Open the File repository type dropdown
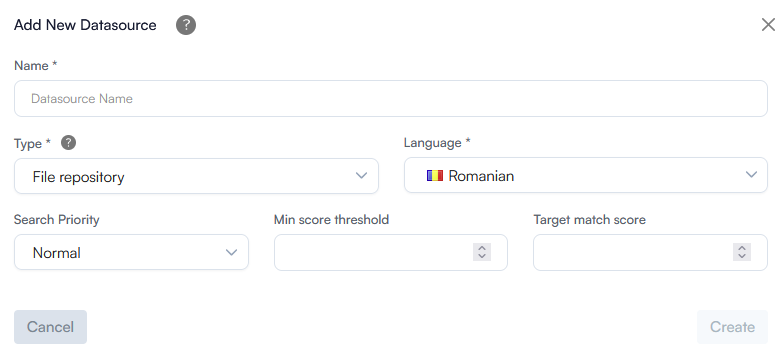 coord(196,176)
